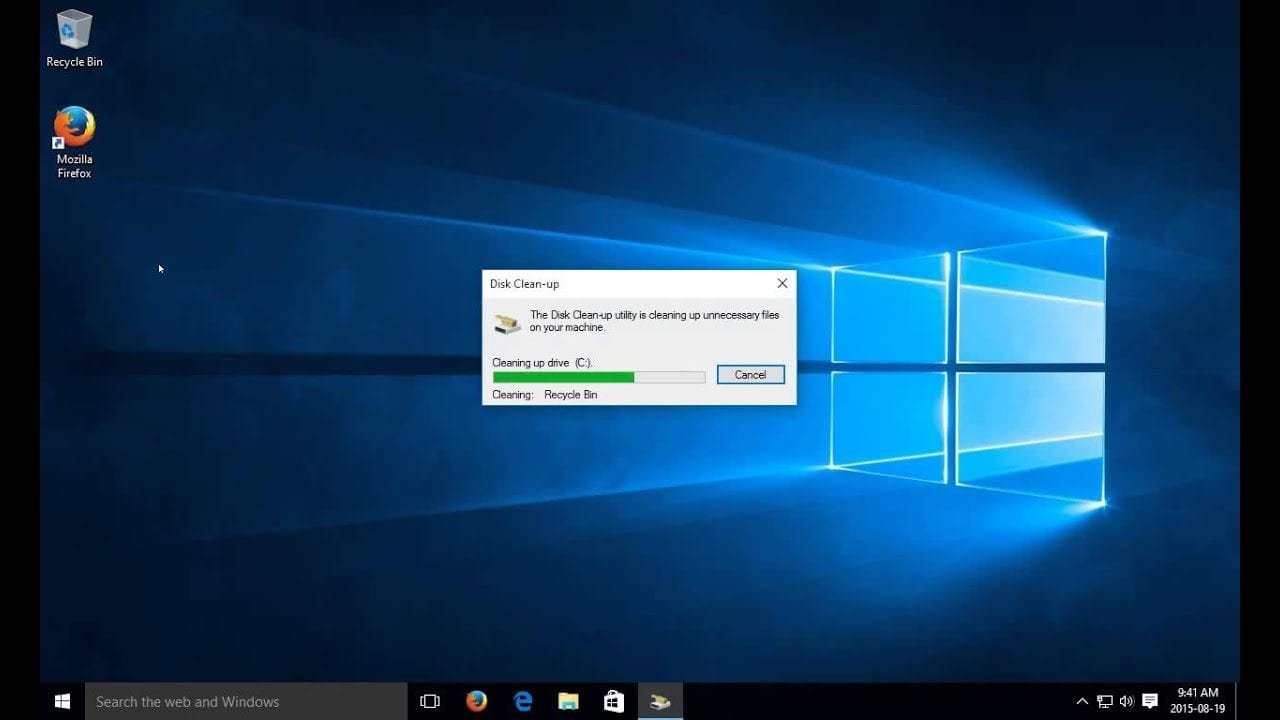Open the volume control in the system tray
The height and width of the screenshot is (720, 1280).
tap(1127, 700)
